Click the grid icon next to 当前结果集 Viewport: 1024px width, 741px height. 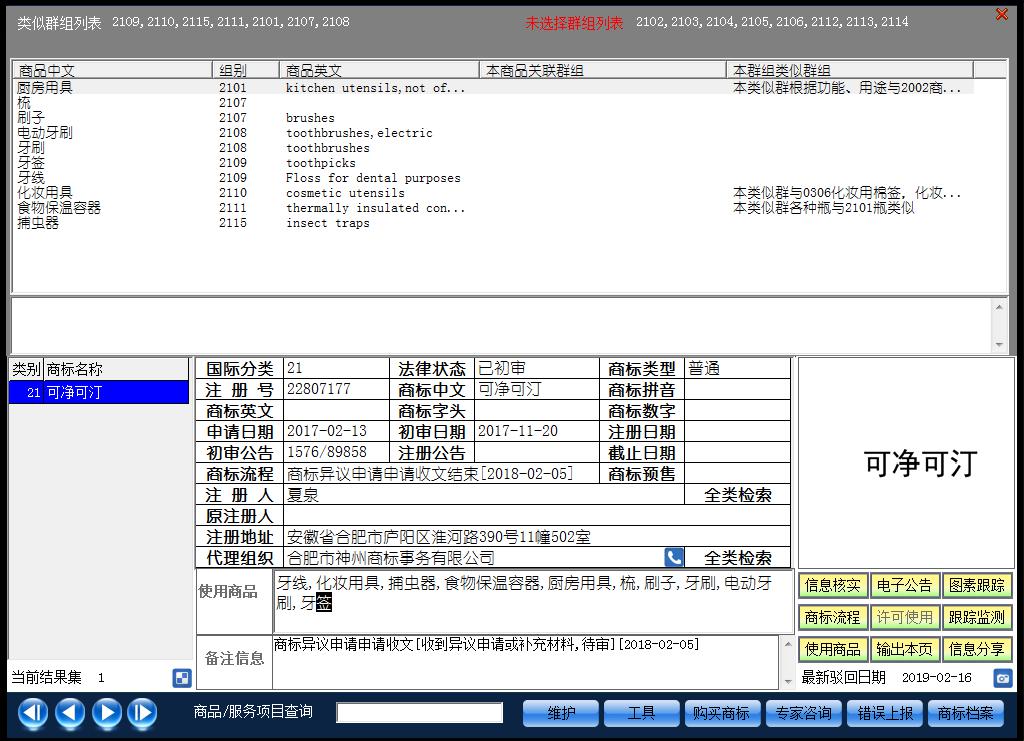tap(182, 678)
